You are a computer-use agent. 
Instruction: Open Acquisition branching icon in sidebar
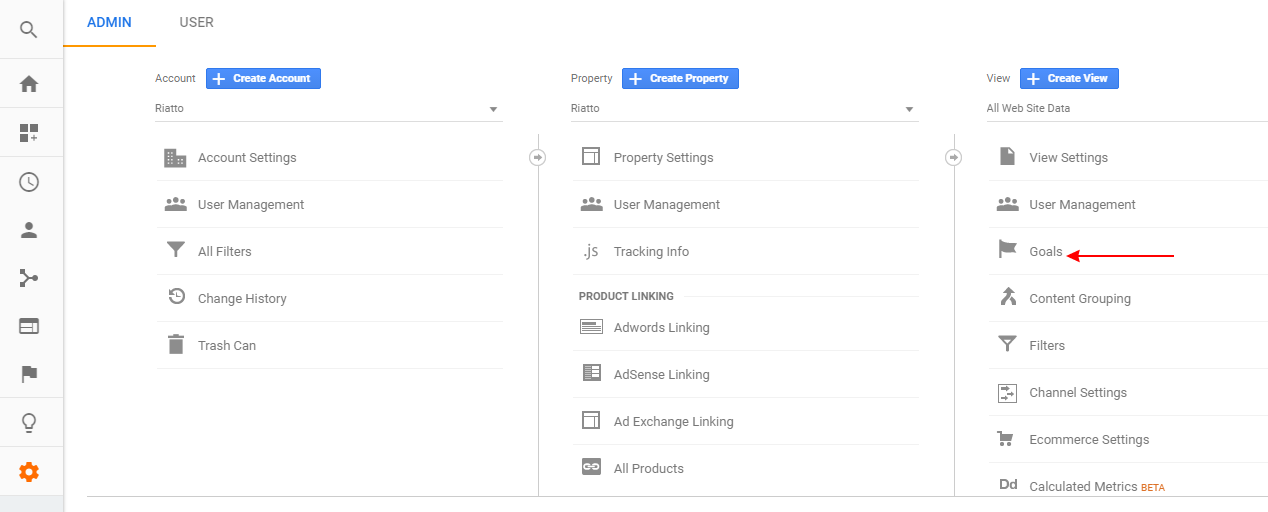(x=29, y=278)
